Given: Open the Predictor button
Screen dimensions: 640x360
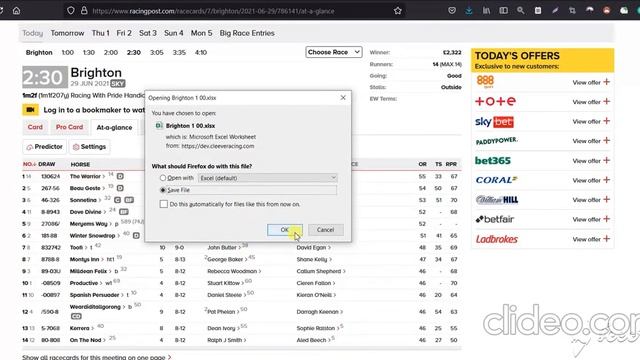Looking at the screenshot, I should (44, 147).
